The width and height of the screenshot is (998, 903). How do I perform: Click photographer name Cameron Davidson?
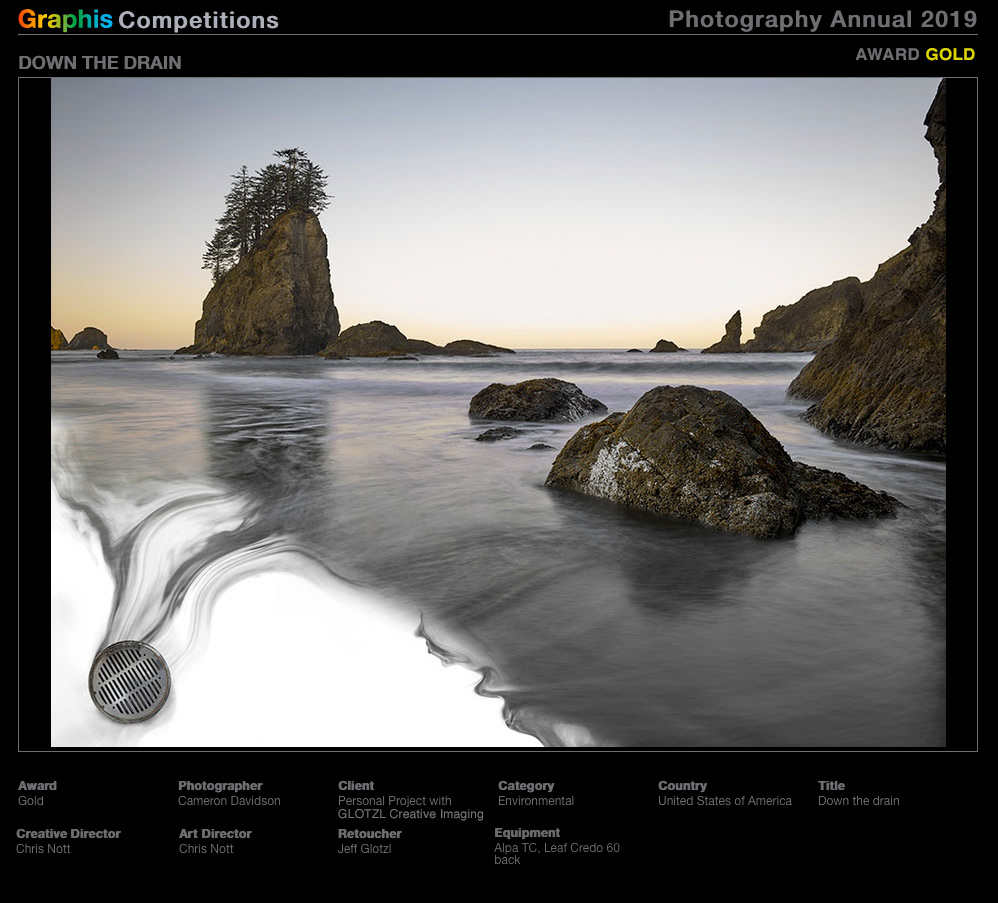click(x=229, y=801)
